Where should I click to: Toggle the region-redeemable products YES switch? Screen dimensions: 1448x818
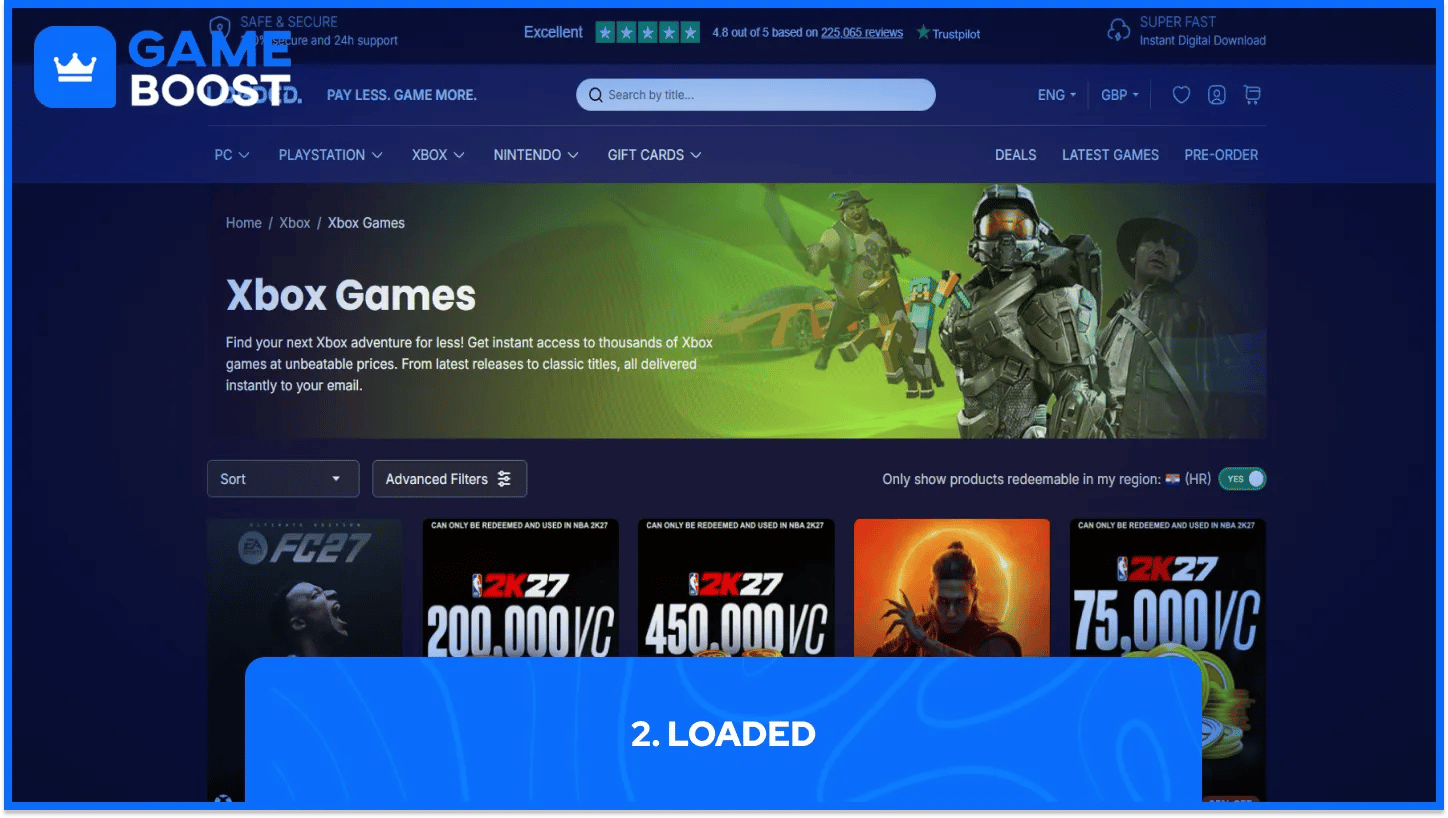coord(1242,479)
